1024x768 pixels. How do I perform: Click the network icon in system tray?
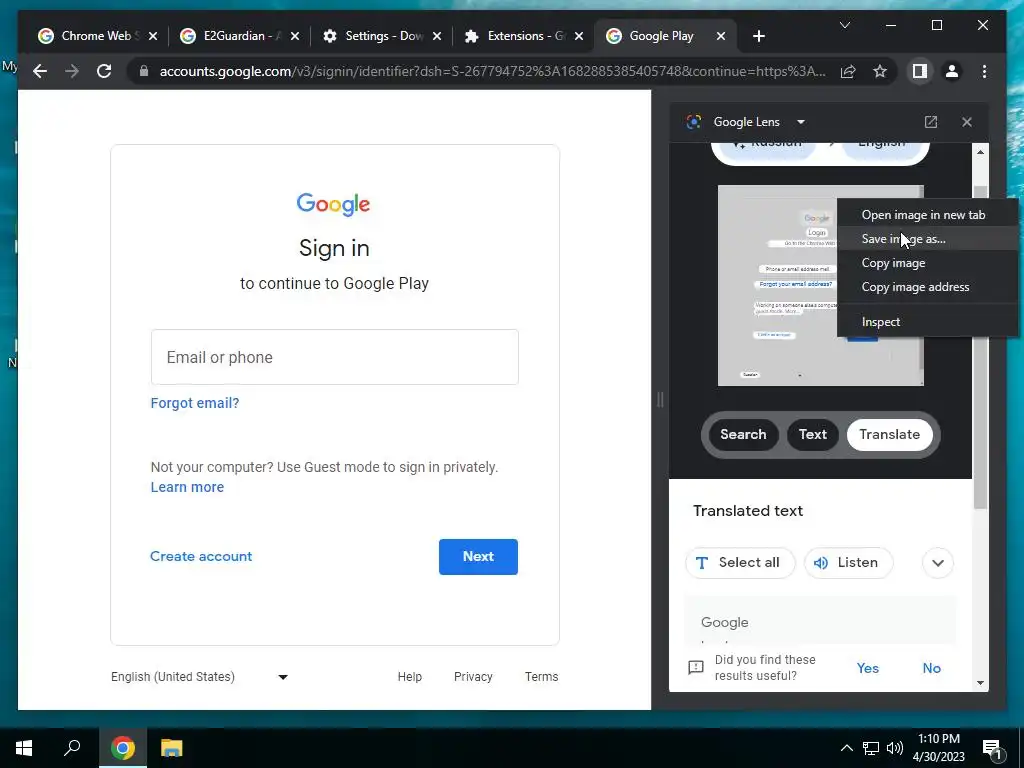(871, 748)
